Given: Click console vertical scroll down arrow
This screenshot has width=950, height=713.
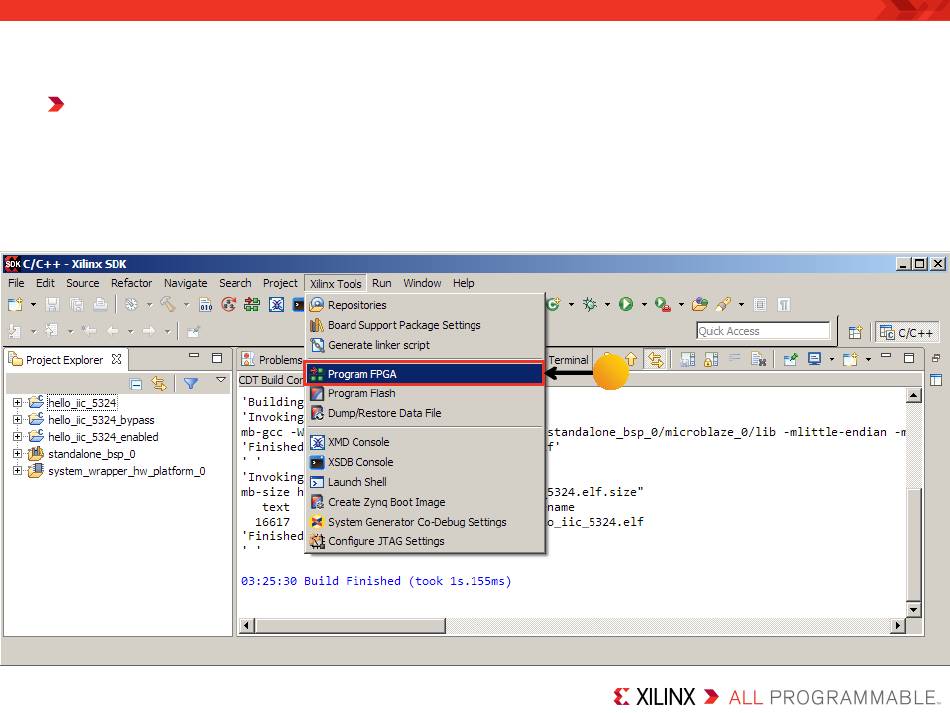Looking at the screenshot, I should (x=914, y=609).
